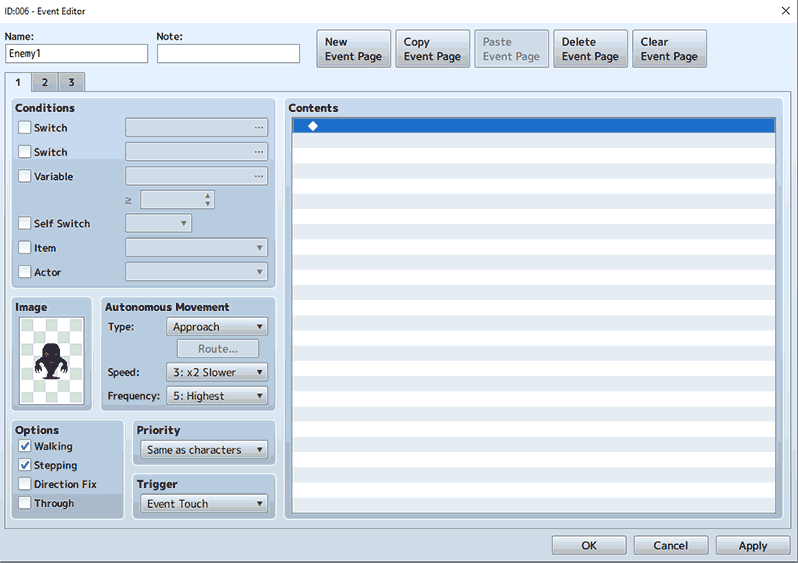Screen dimensions: 798x563
Task: Enable the first Switch condition checkbox
Action: (x=24, y=127)
